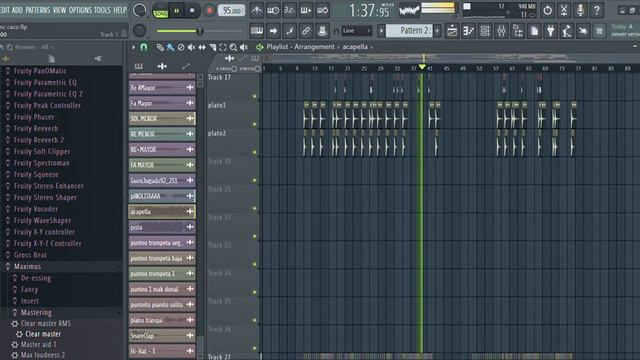Image resolution: width=640 pixels, height=360 pixels.
Task: Open the audio editor scissors icon
Action: pos(564,10)
